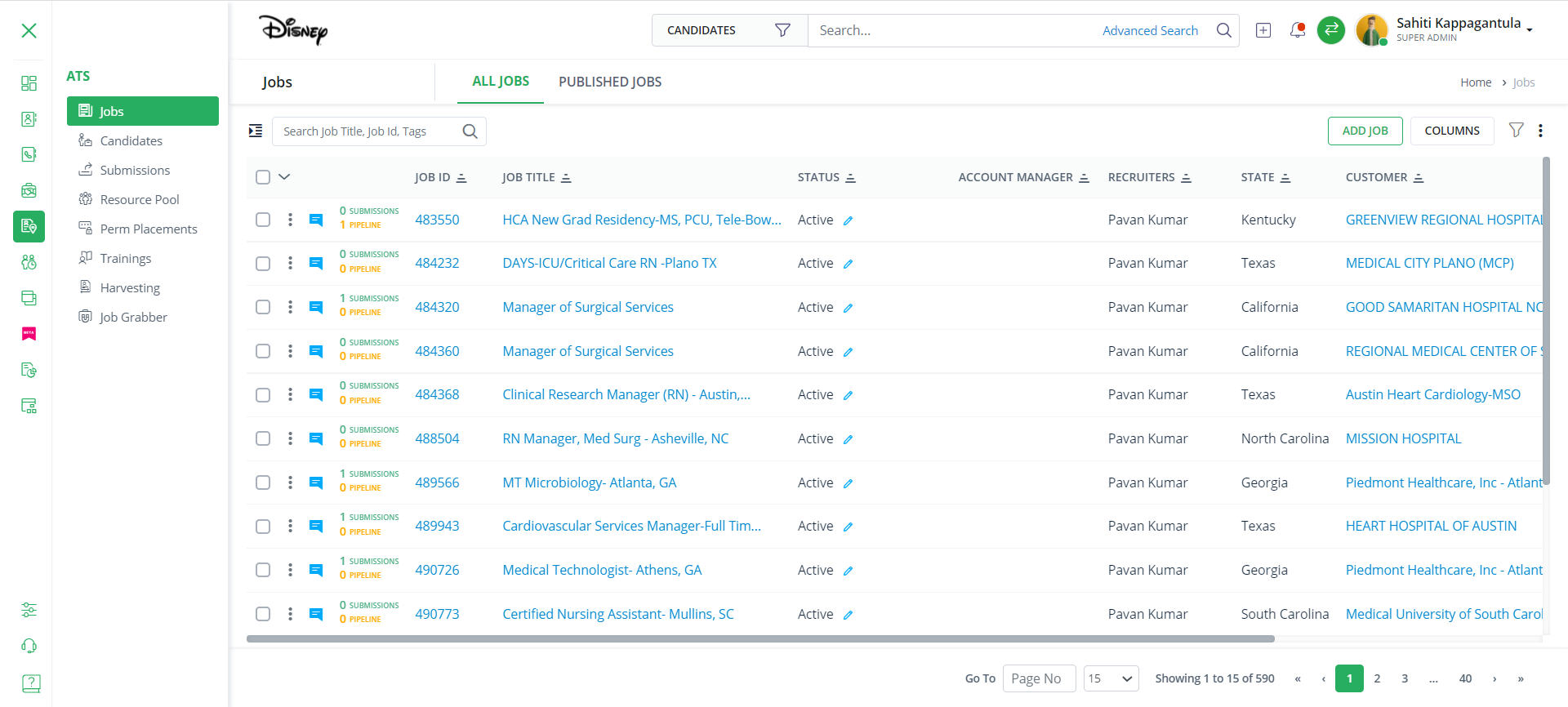Open job title HCA New Grad Residency

pos(642,220)
